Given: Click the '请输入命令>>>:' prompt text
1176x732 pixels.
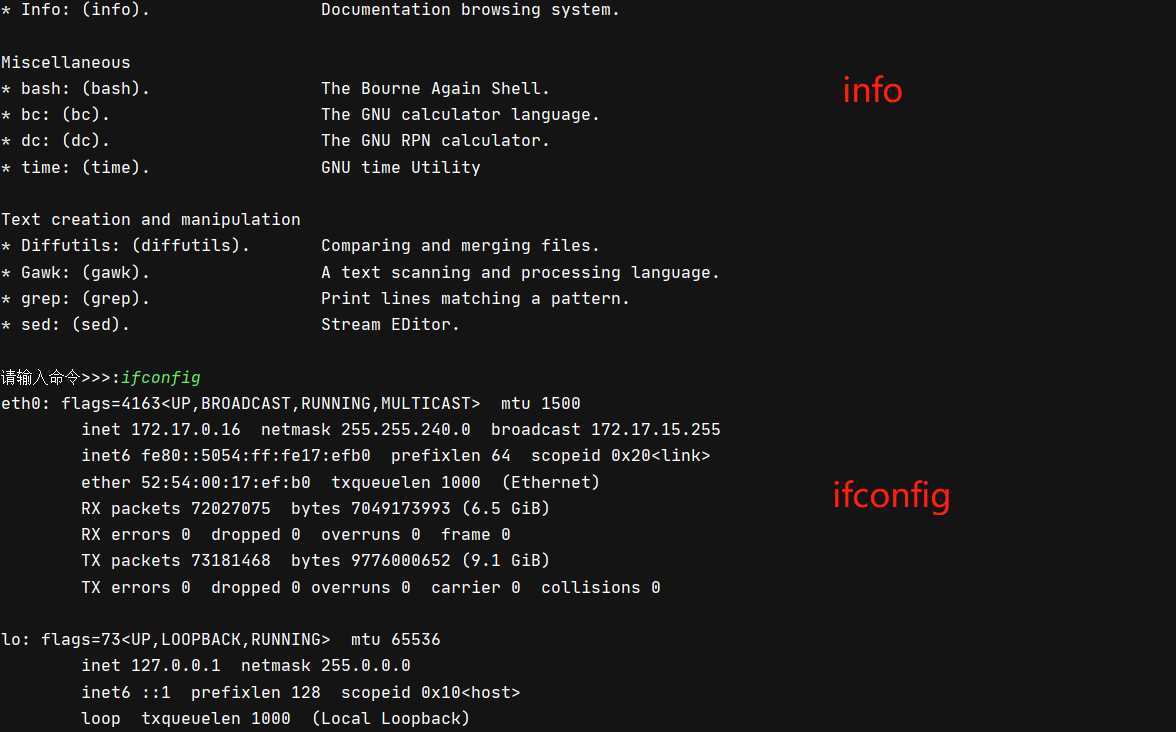Looking at the screenshot, I should pyautogui.click(x=61, y=377).
